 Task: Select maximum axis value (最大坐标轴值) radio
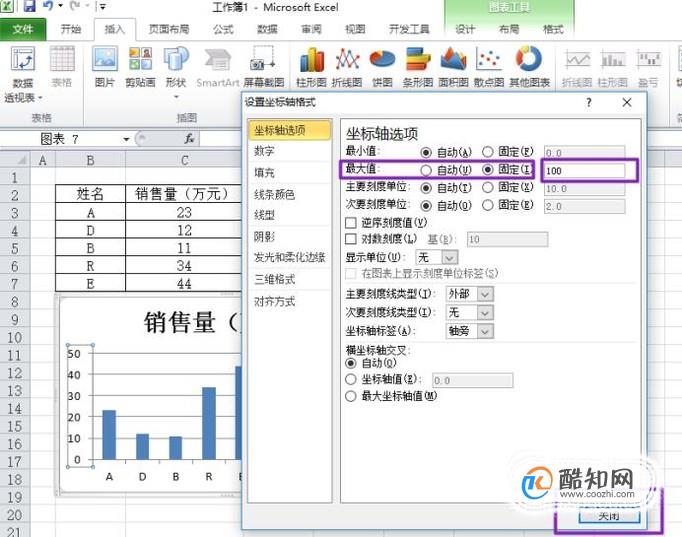tap(351, 396)
